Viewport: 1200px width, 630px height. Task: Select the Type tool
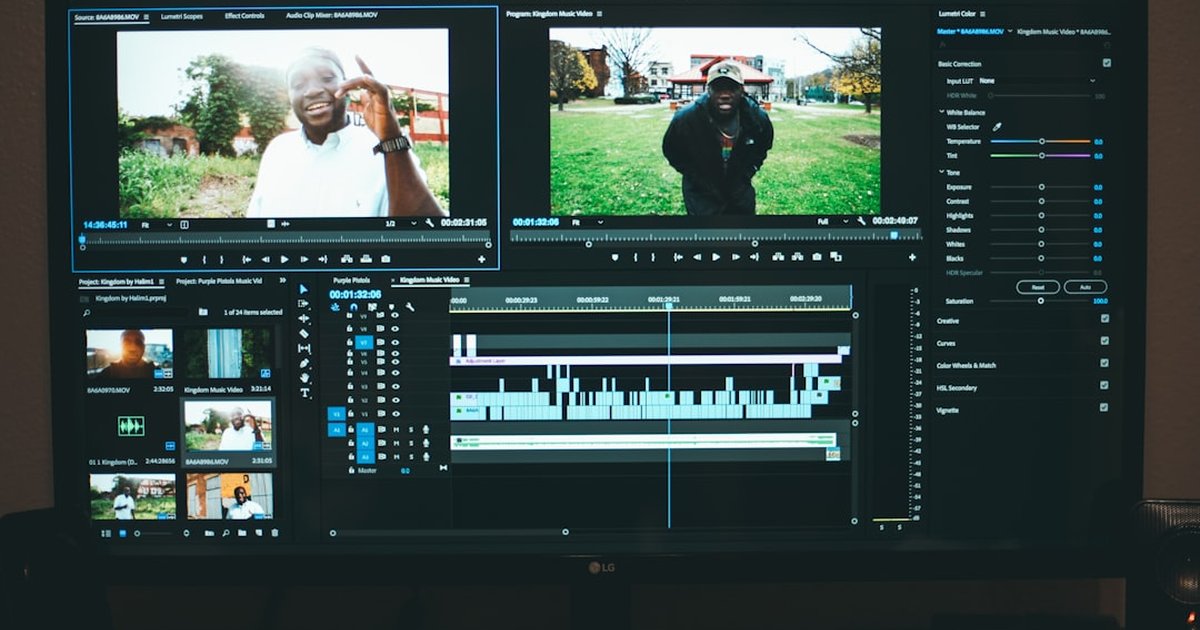305,393
